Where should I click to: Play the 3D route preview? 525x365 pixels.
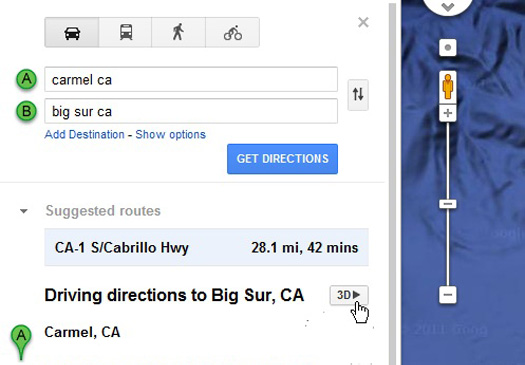pyautogui.click(x=349, y=295)
